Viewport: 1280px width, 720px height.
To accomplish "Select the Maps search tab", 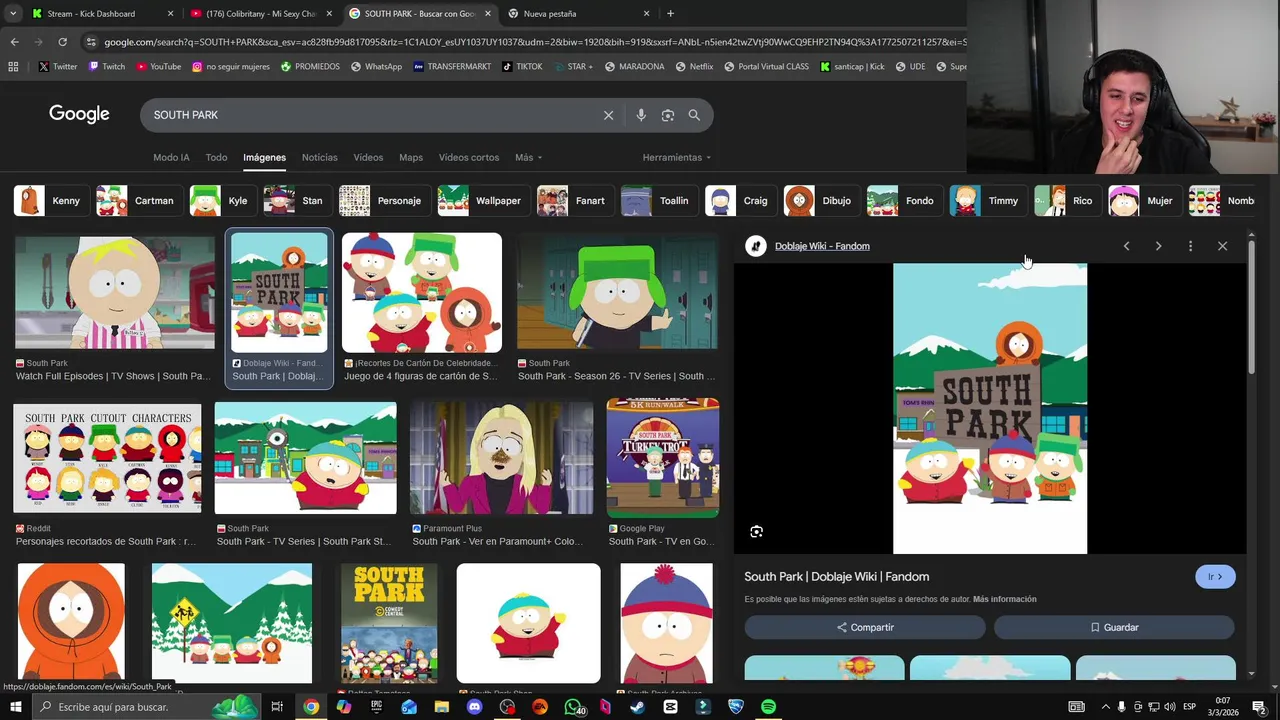I will click(x=411, y=158).
